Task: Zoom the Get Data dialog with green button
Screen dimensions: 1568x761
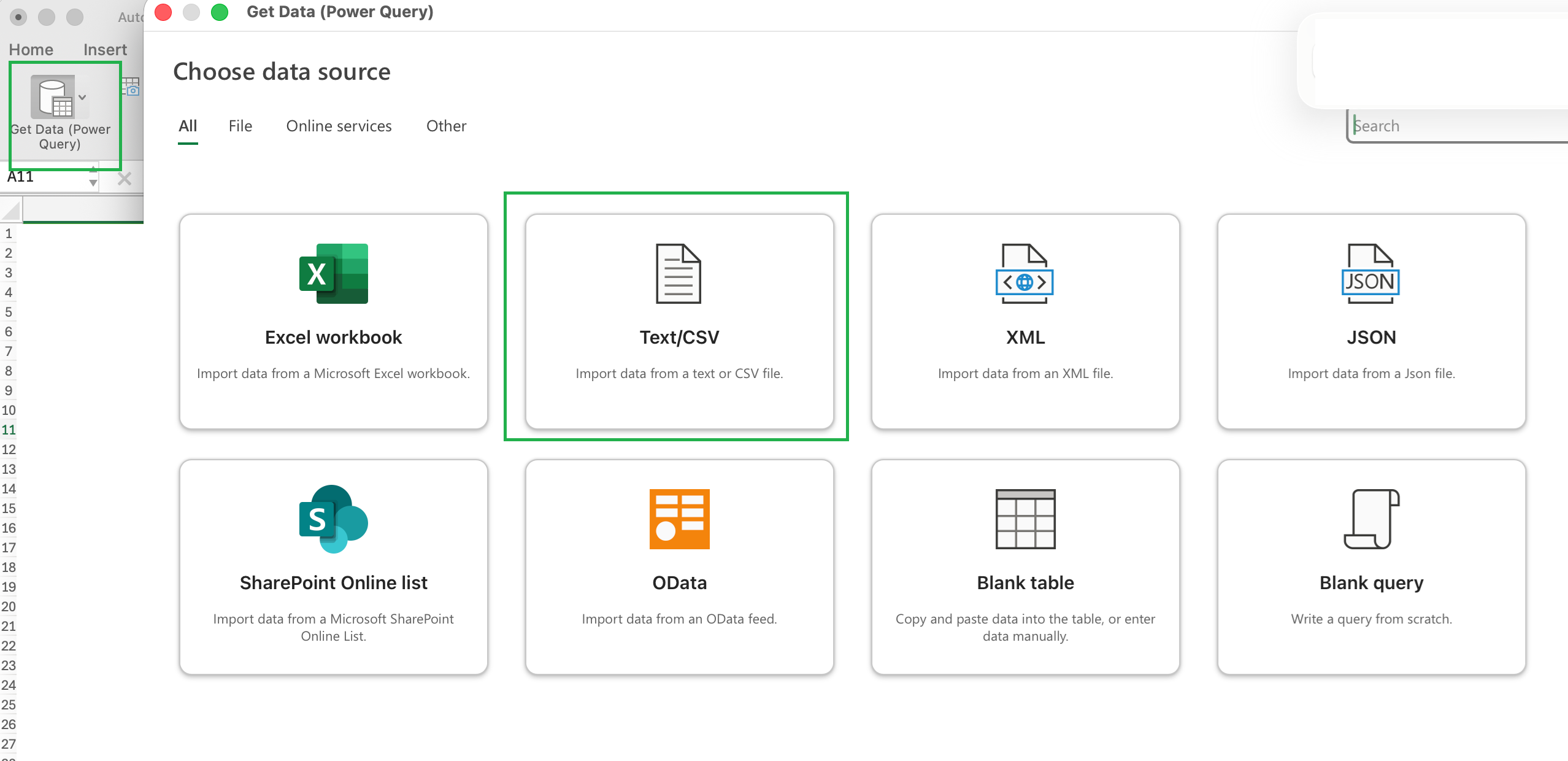Action: (220, 12)
